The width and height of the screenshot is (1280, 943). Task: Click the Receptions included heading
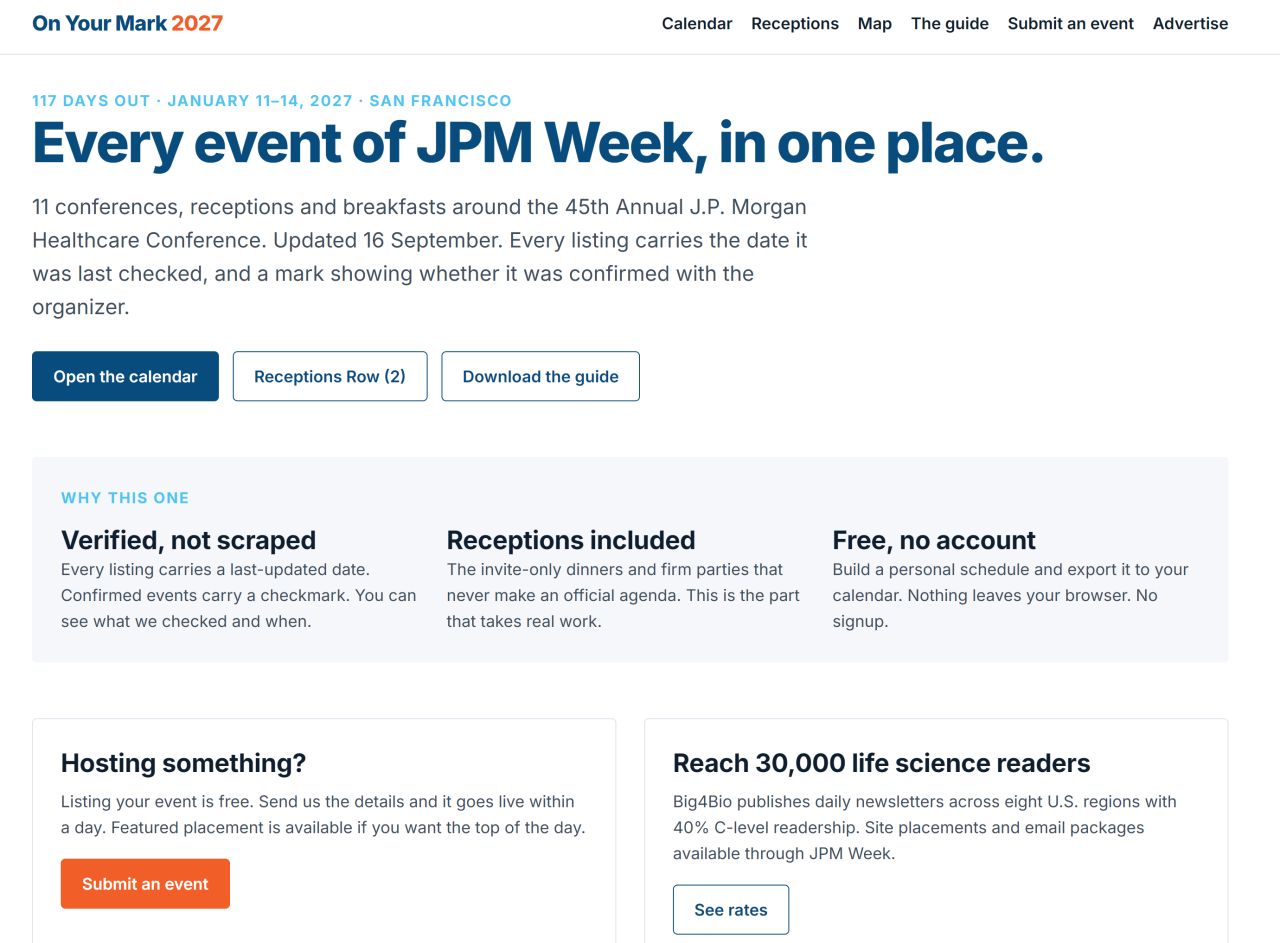pyautogui.click(x=571, y=540)
